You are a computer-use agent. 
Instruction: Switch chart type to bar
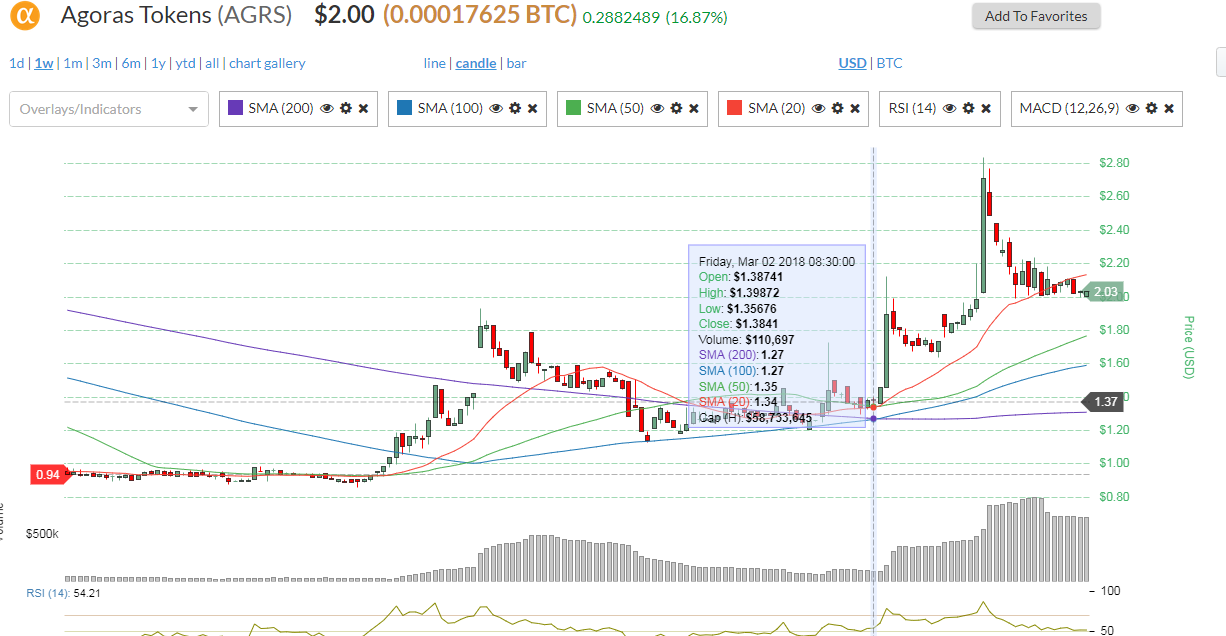[x=516, y=63]
